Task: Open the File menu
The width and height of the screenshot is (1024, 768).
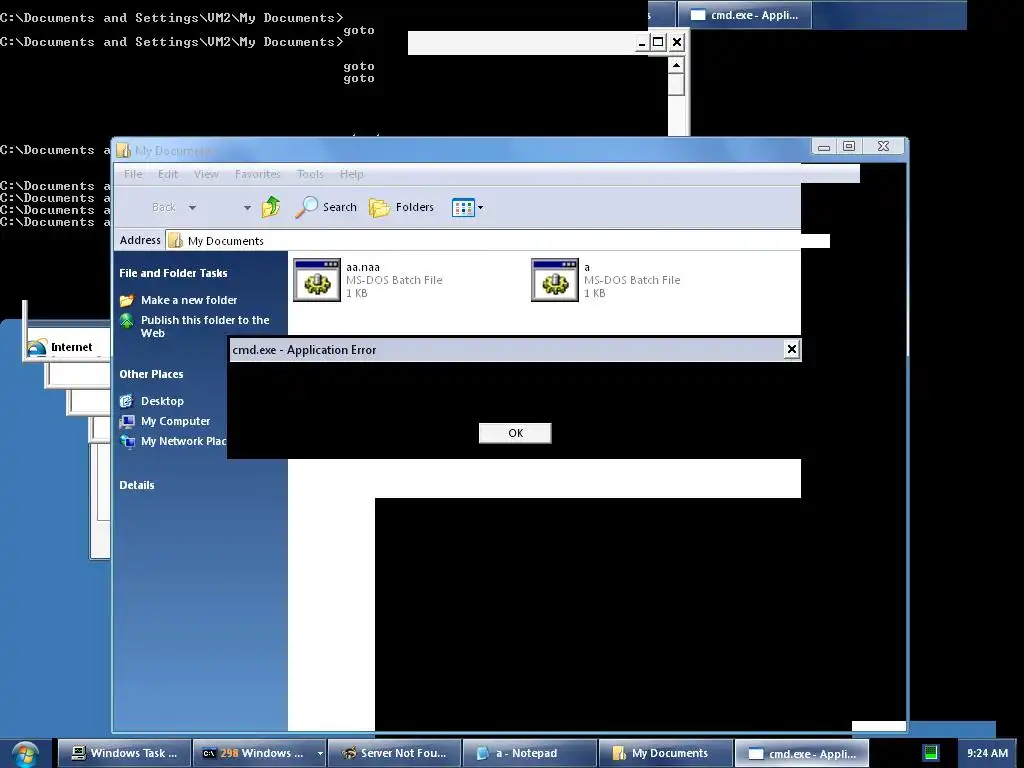Action: pyautogui.click(x=133, y=174)
